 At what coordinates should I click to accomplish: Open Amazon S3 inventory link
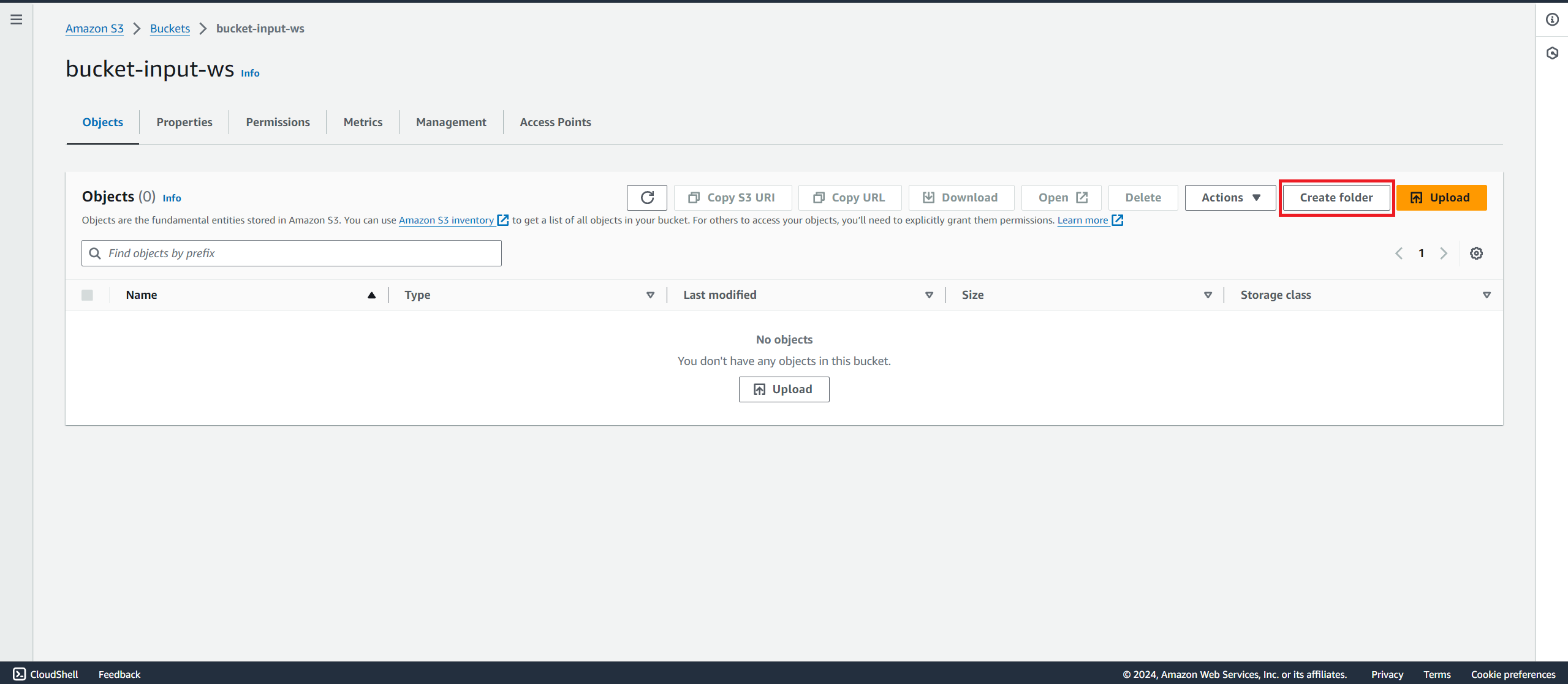[453, 220]
